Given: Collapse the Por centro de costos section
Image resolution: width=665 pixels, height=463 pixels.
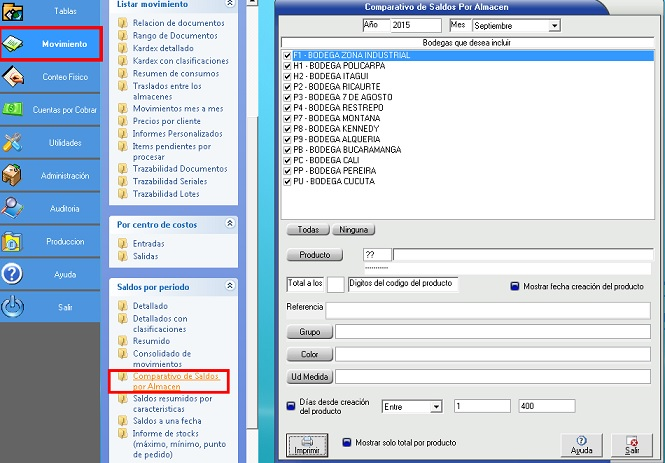Looking at the screenshot, I should point(230,224).
